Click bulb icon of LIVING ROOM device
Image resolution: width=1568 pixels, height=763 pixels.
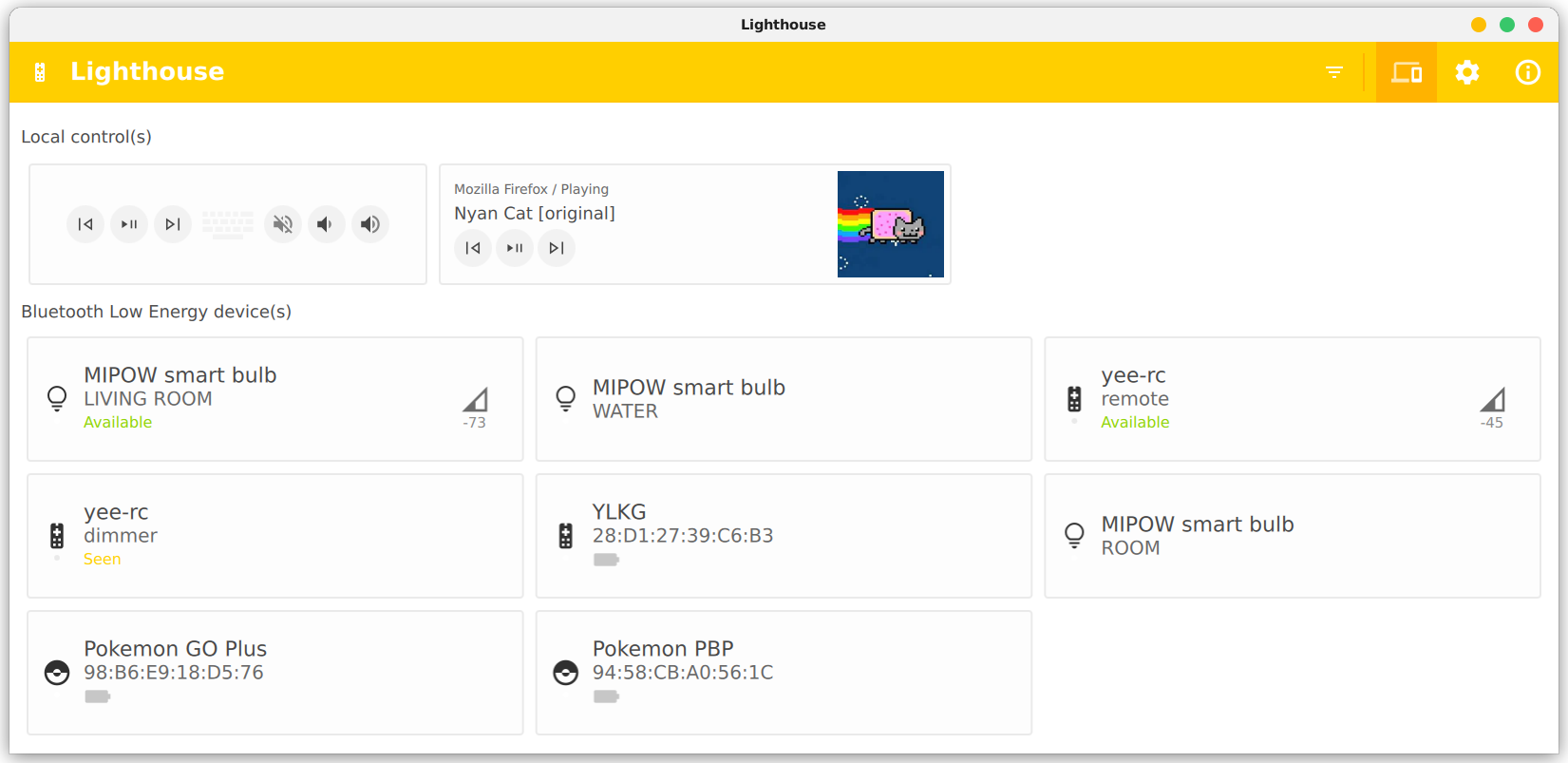(x=57, y=399)
